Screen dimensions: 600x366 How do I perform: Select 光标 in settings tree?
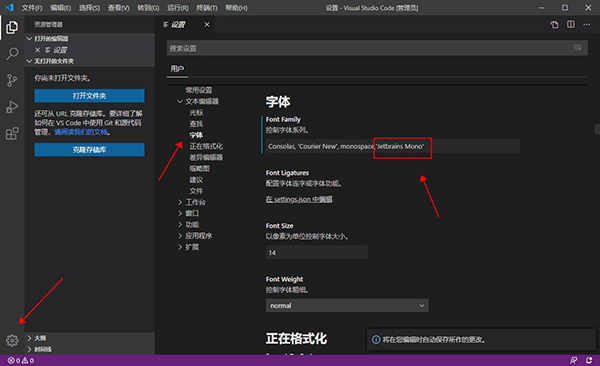pos(196,113)
